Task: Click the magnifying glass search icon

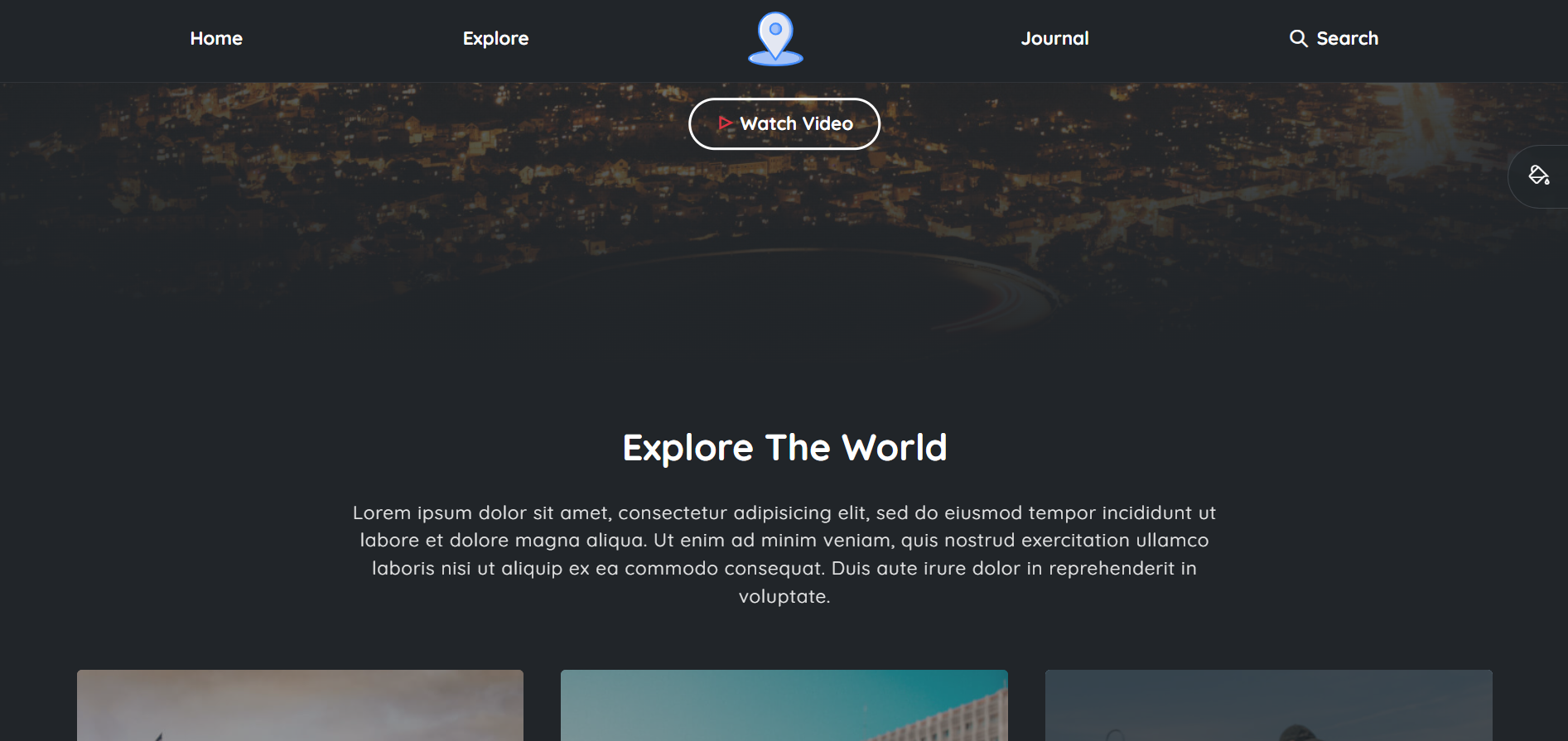Action: click(x=1298, y=39)
